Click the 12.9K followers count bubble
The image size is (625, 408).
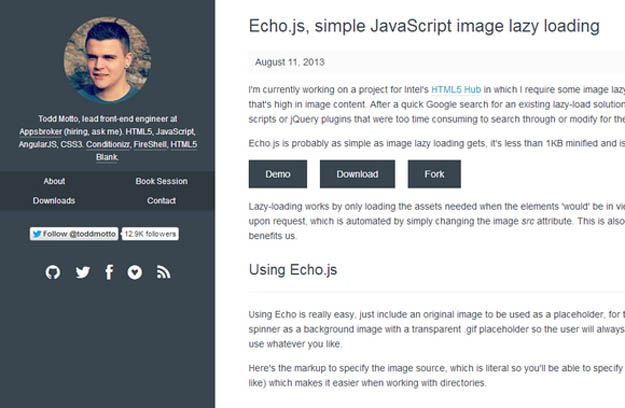click(150, 234)
